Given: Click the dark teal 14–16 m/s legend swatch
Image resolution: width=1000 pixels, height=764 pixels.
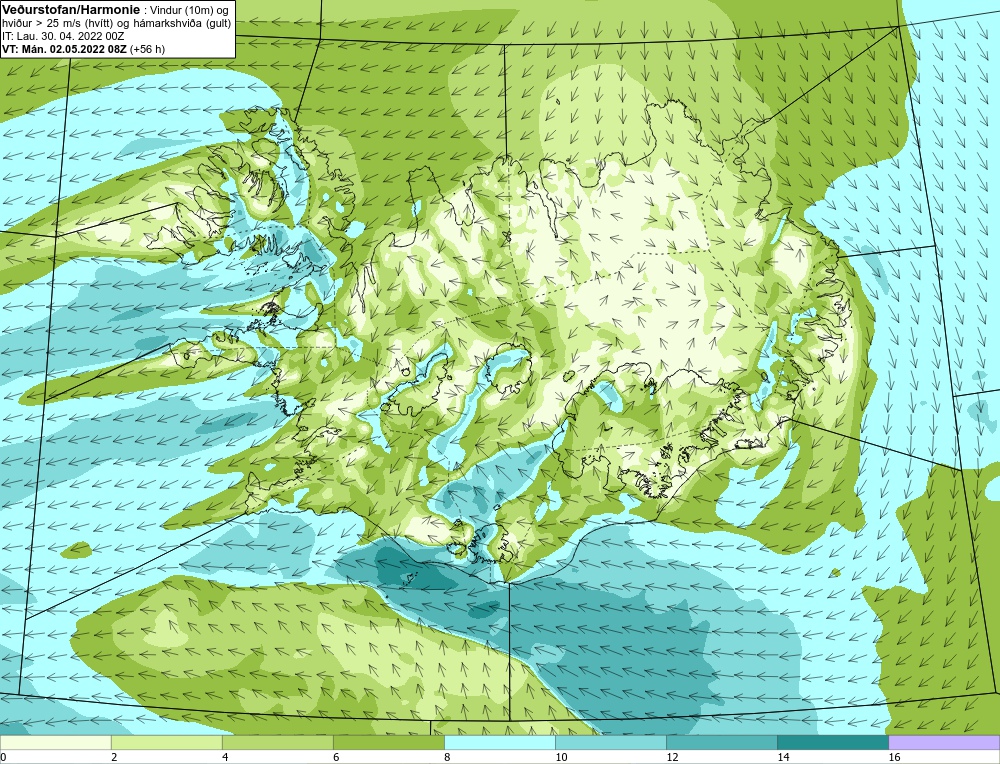Looking at the screenshot, I should (832, 742).
